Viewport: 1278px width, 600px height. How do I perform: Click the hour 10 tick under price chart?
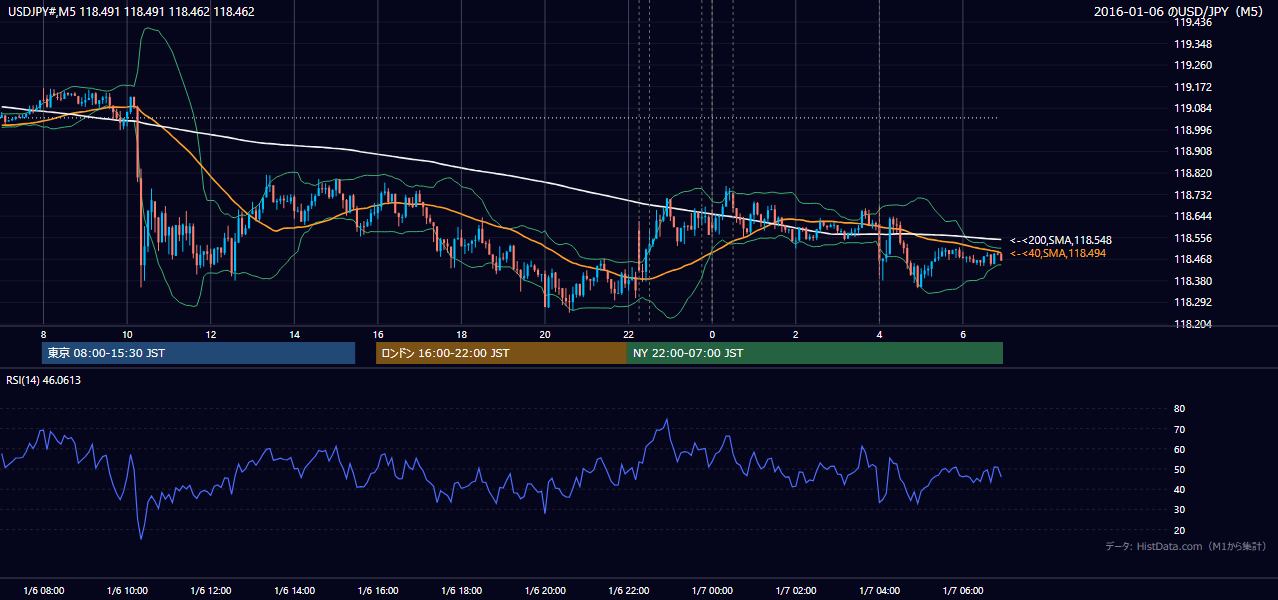pos(127,334)
